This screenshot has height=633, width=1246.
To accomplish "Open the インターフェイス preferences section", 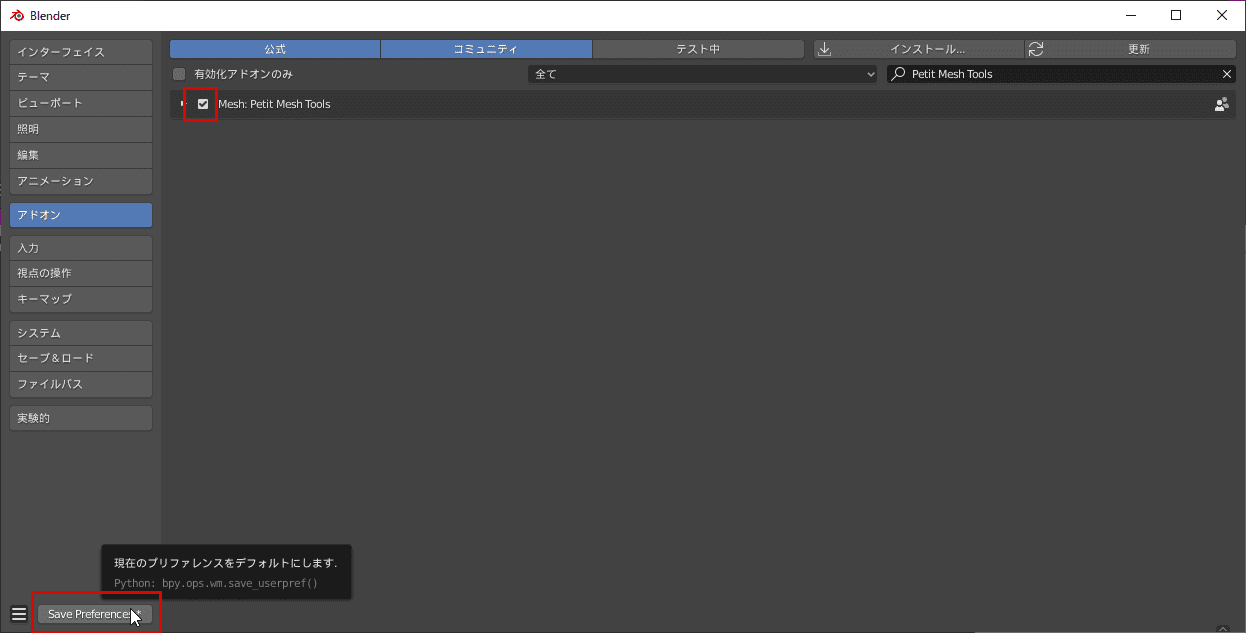I will coord(81,52).
